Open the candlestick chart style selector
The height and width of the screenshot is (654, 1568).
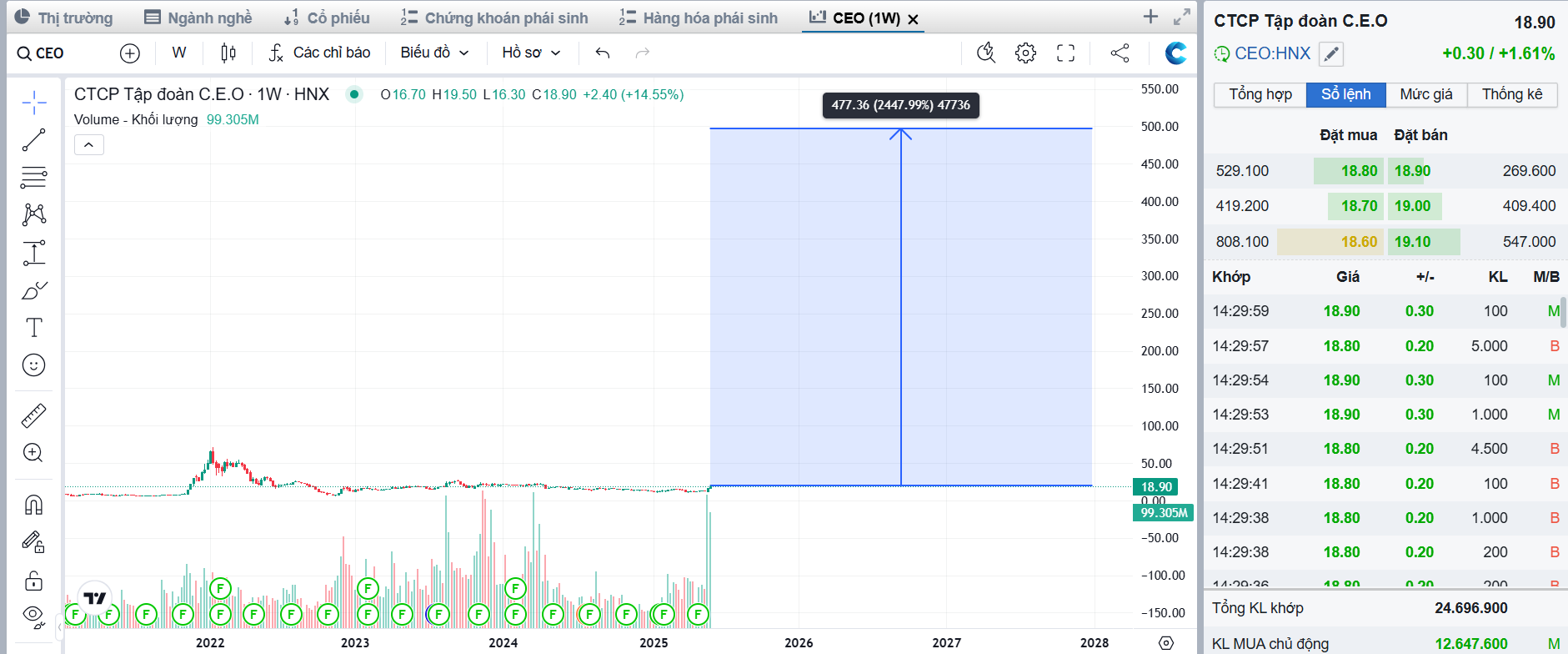pos(228,53)
